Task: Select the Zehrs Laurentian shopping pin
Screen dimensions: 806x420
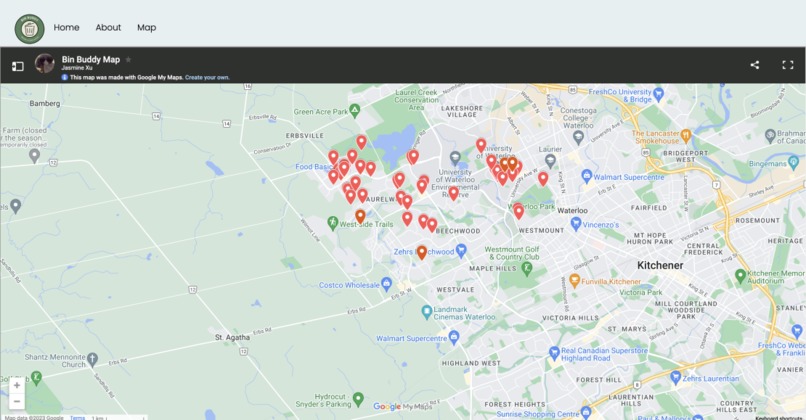Action: [675, 377]
